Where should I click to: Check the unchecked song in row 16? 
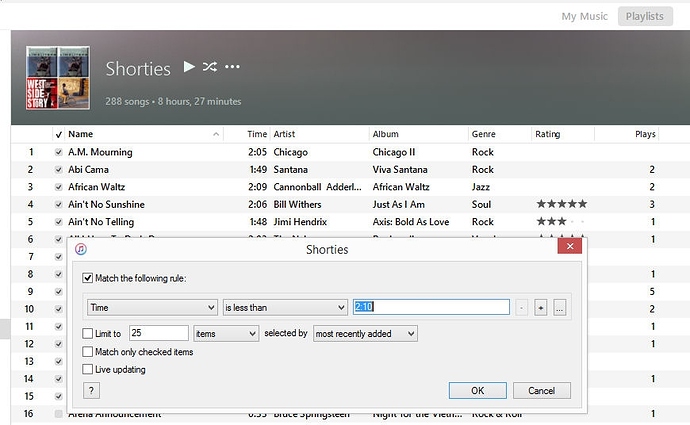[x=59, y=414]
